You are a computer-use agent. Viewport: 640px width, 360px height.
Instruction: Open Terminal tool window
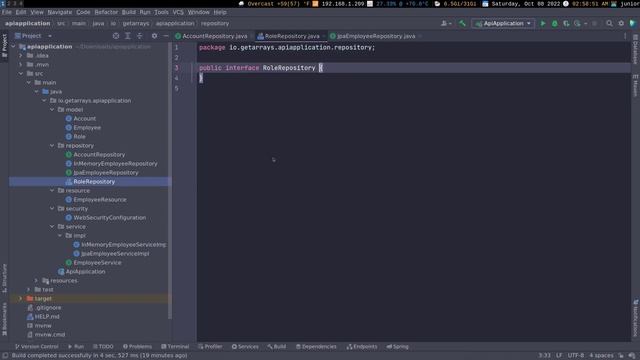point(175,347)
